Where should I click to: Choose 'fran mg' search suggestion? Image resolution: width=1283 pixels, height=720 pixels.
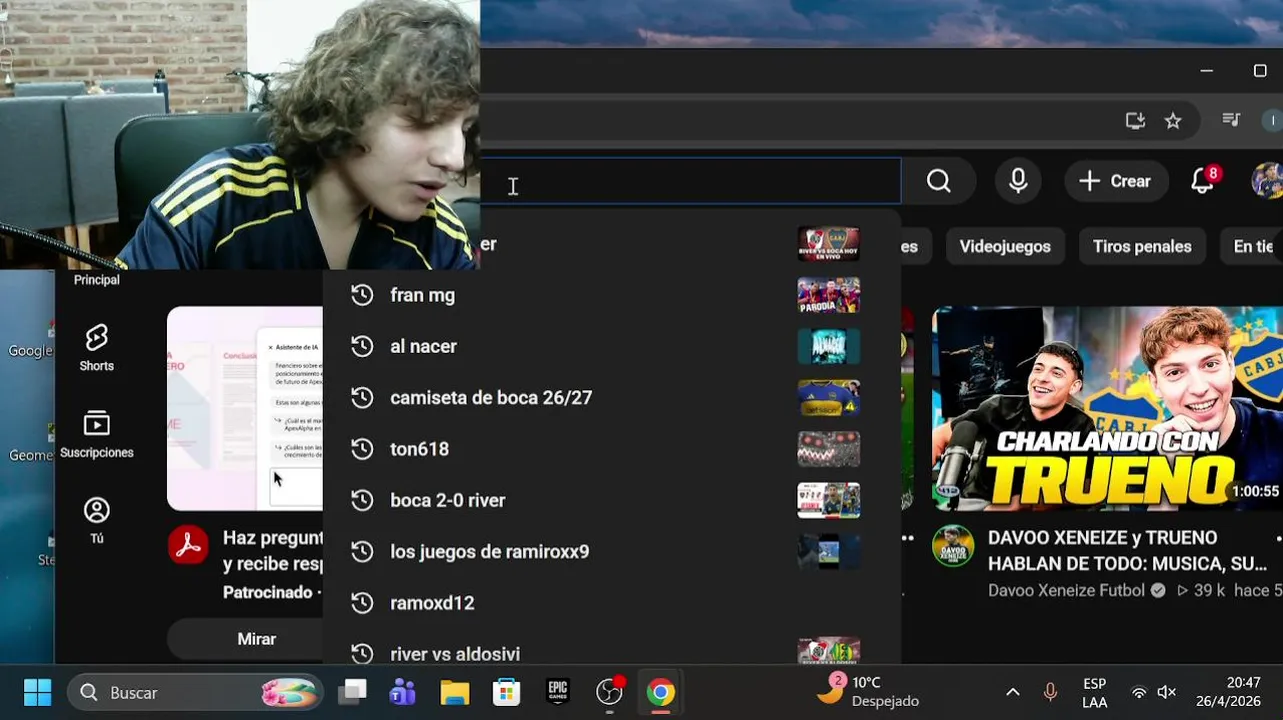point(612,295)
